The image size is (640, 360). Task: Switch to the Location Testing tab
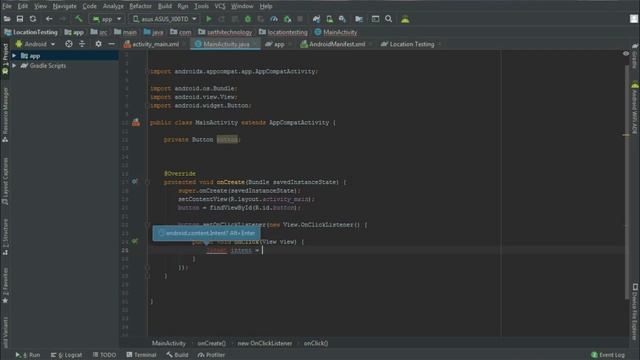click(411, 44)
